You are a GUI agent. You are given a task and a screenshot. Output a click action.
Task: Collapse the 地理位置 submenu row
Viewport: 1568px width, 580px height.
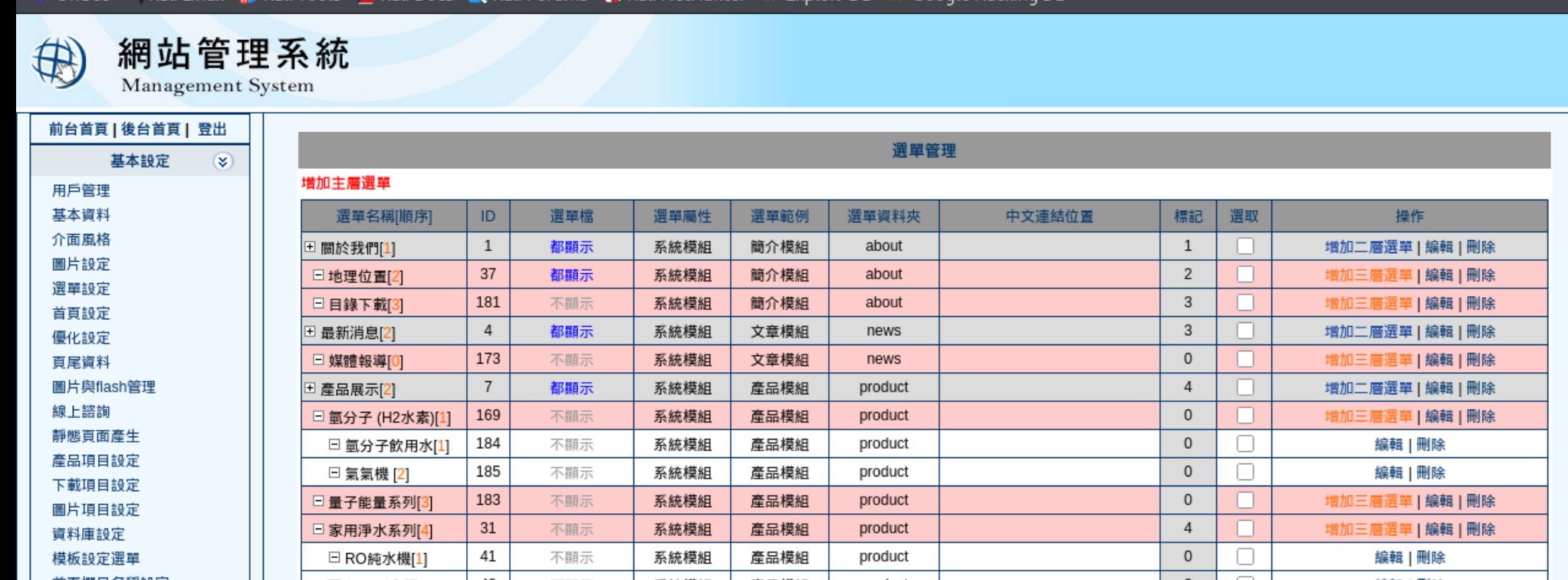(x=318, y=275)
